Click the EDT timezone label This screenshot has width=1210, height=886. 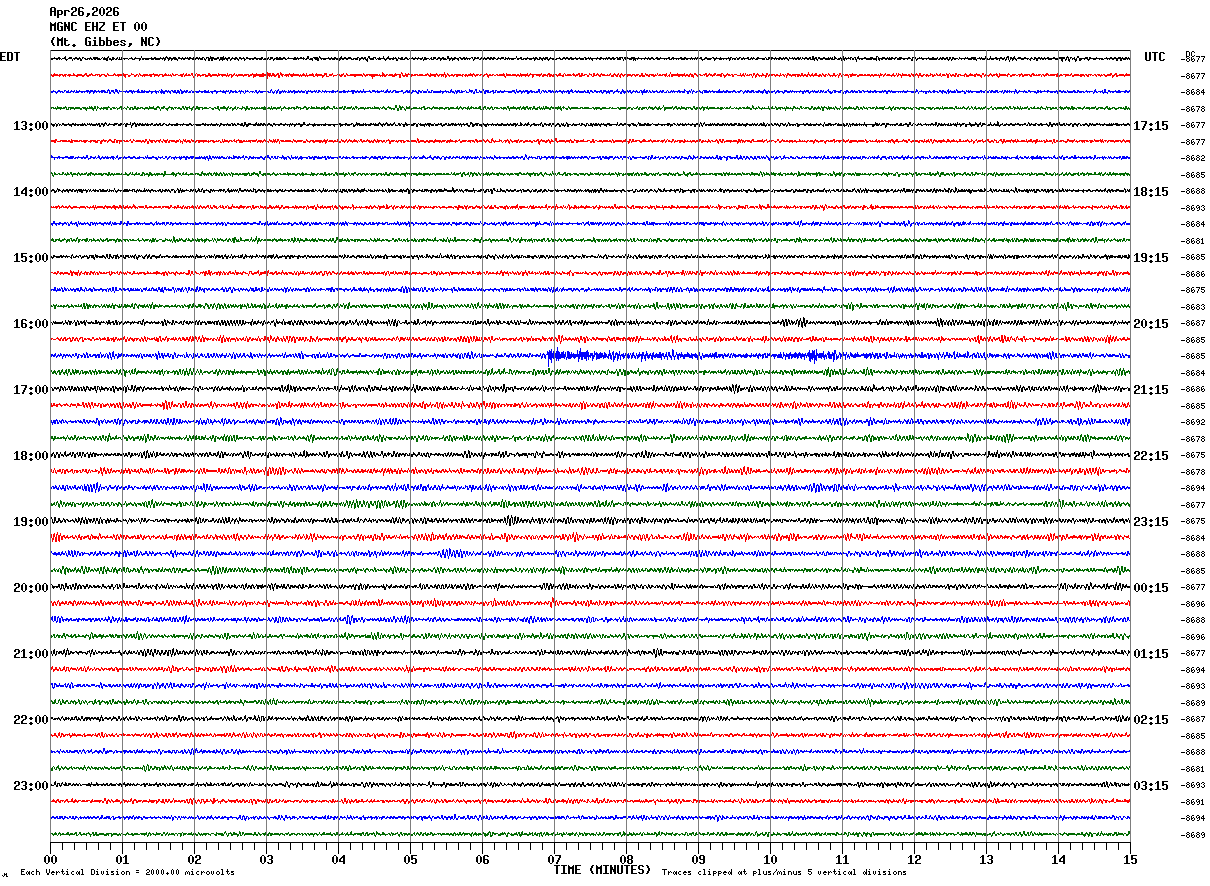[10, 57]
